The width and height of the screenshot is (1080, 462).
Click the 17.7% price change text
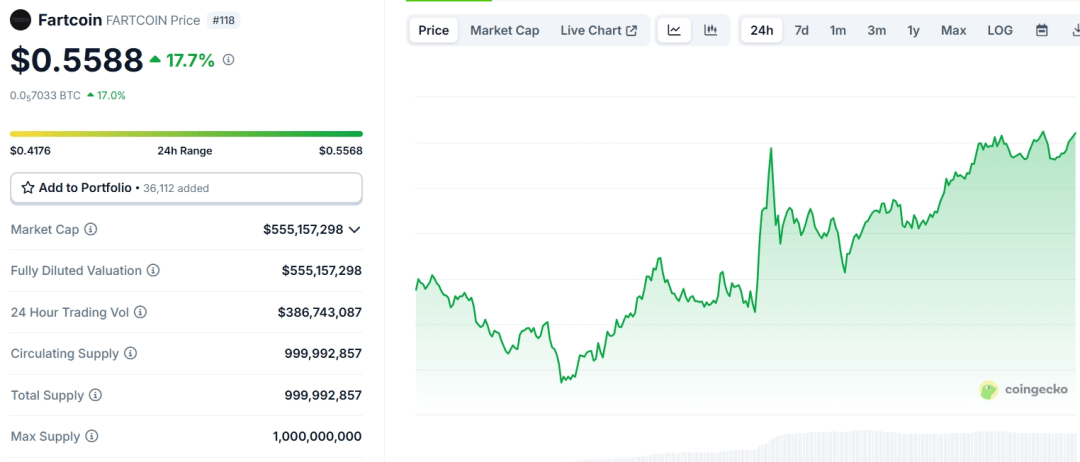click(190, 61)
